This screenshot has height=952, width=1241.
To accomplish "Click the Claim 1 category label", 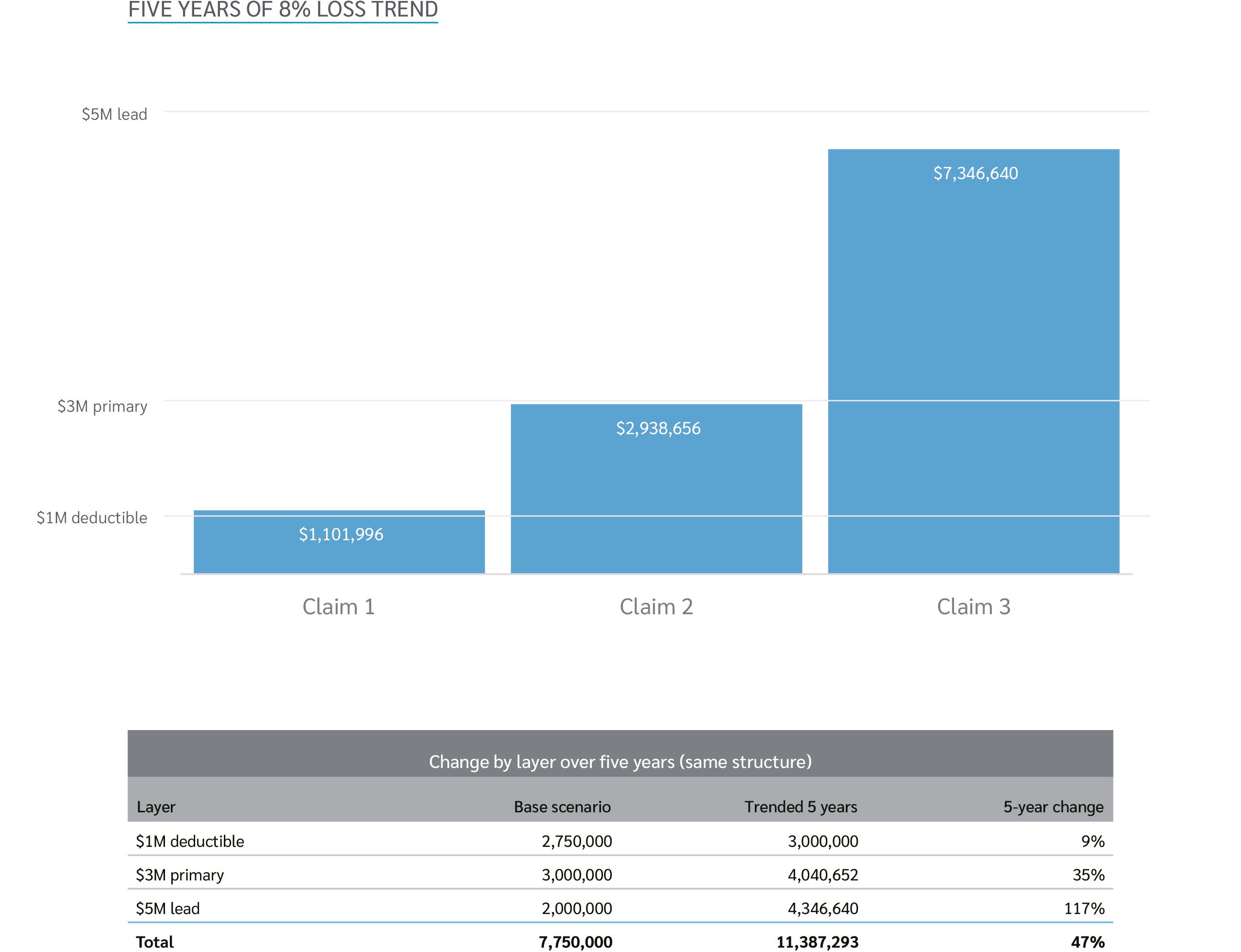I will pos(338,607).
